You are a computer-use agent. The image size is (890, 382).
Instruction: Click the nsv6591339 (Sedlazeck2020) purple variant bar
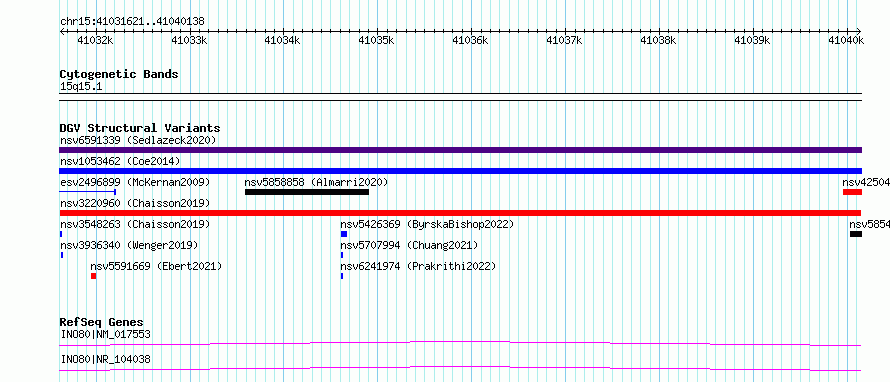(460, 150)
